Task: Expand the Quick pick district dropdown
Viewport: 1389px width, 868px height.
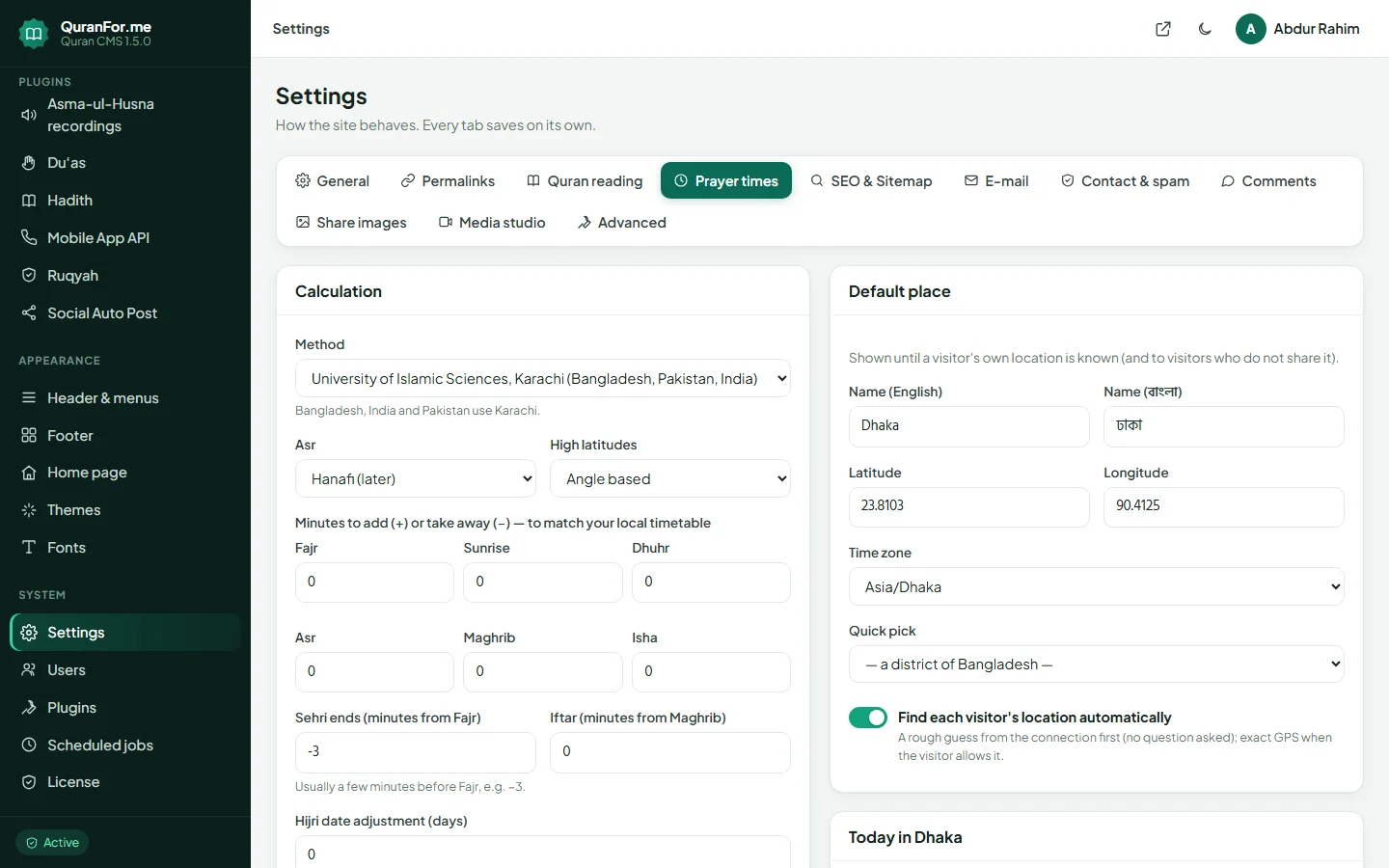Action: pyautogui.click(x=1097, y=665)
